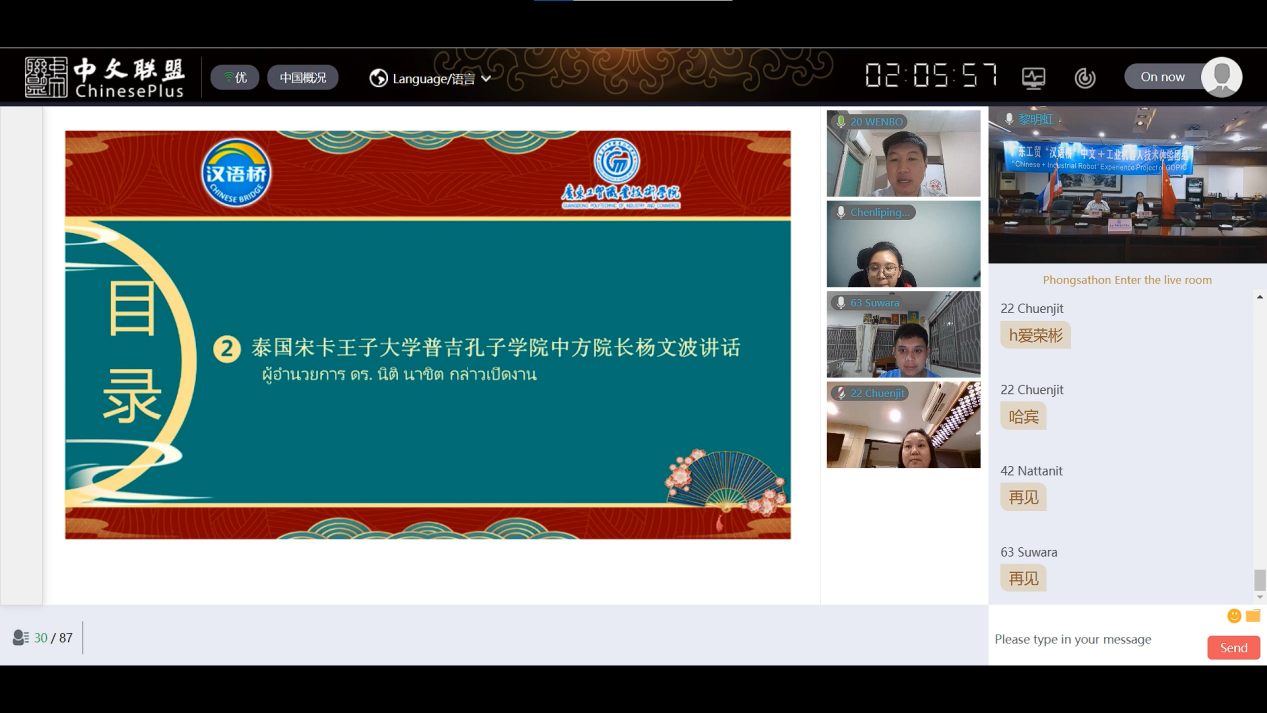Click microphone icon on 63 Suwara video
This screenshot has height=713, width=1267.
pos(841,303)
